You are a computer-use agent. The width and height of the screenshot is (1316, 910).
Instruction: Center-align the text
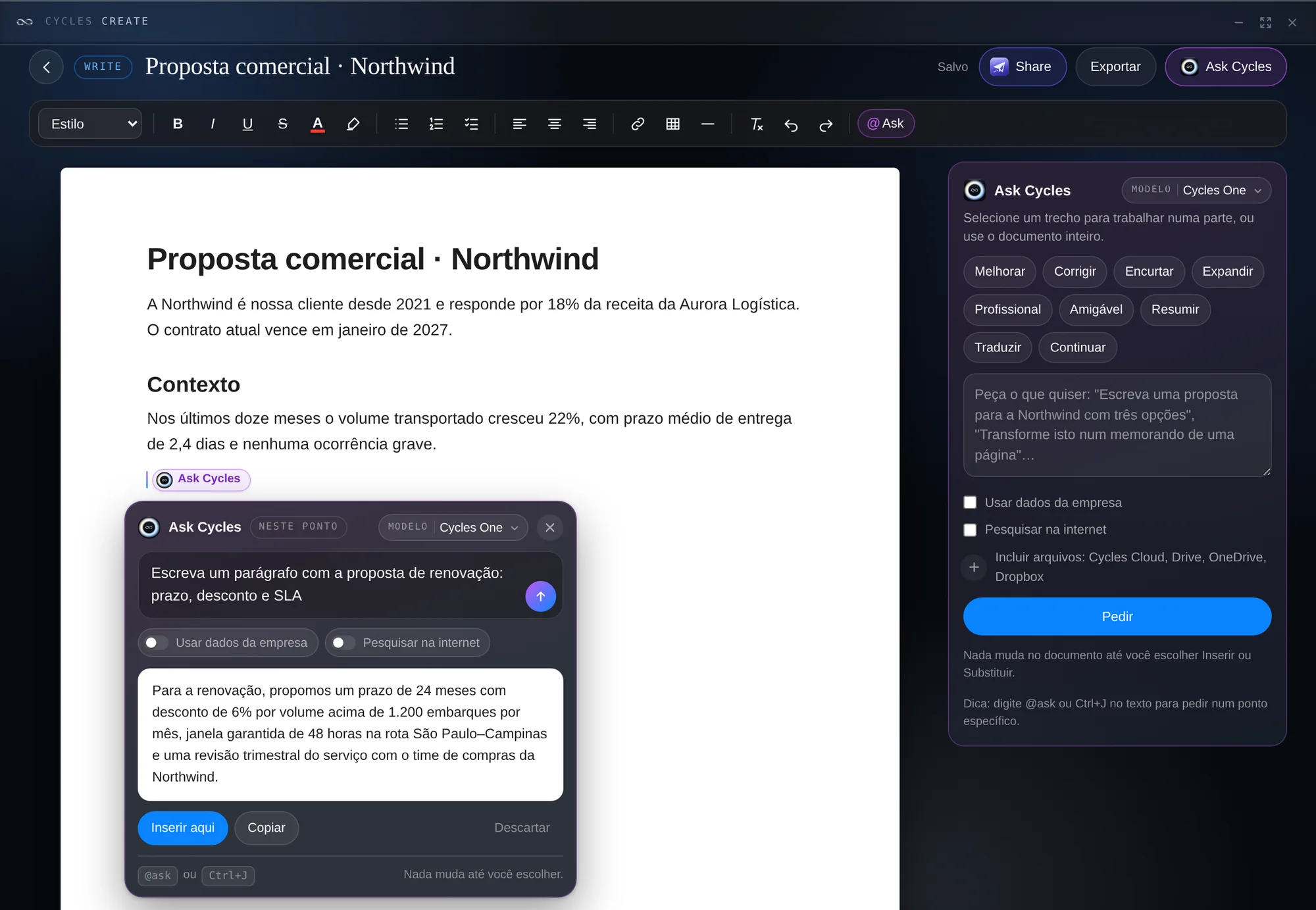pyautogui.click(x=555, y=124)
